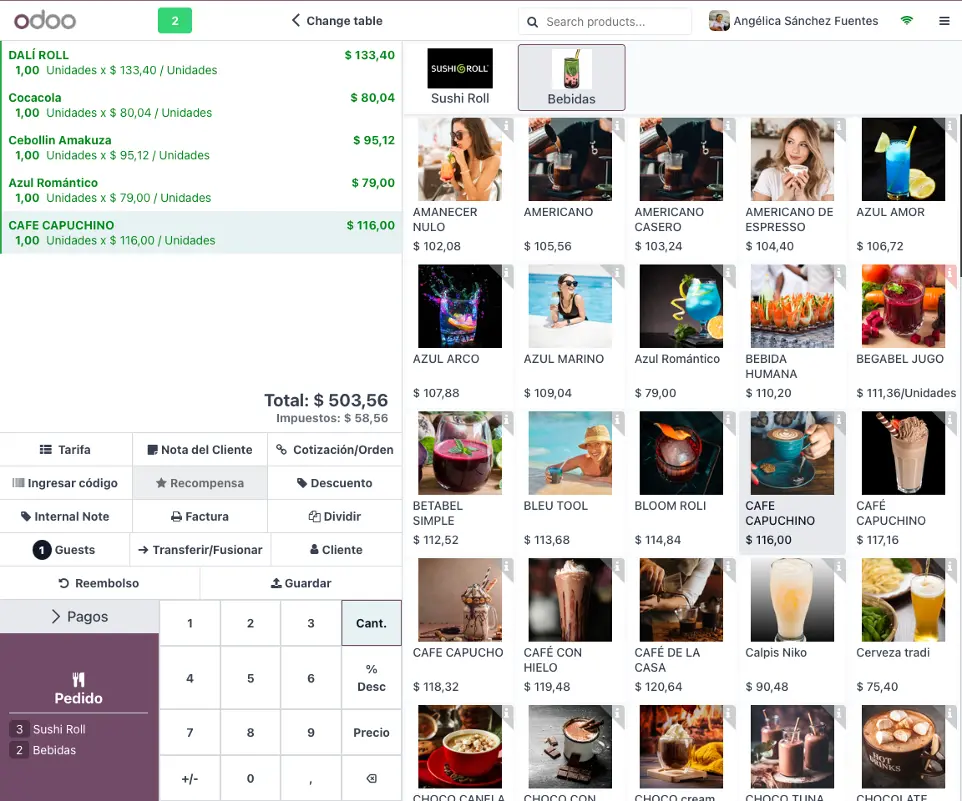Add a Nota del Cliente
The image size is (962, 801).
[x=200, y=450]
